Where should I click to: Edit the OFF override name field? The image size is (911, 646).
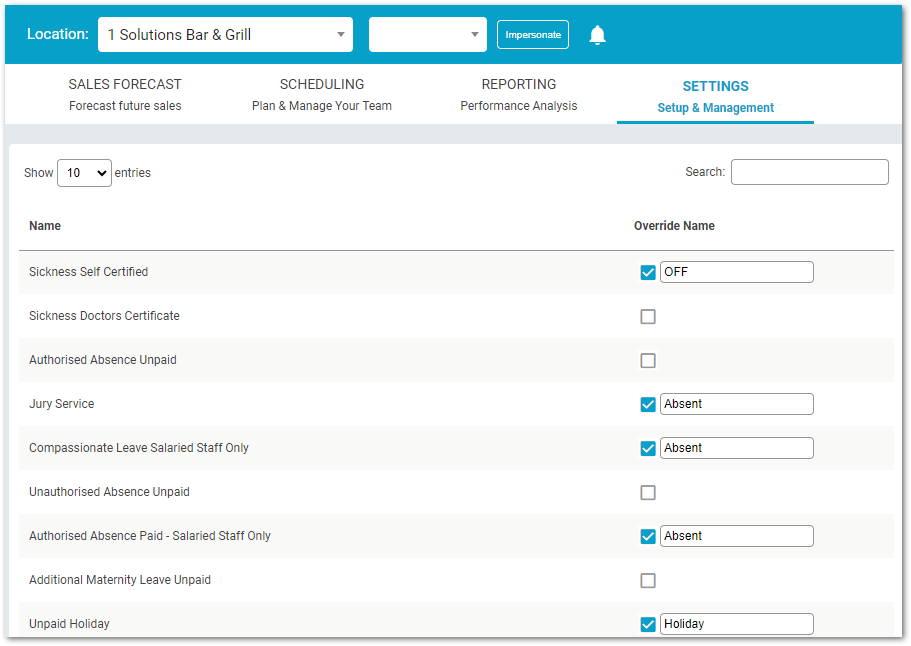click(x=737, y=272)
